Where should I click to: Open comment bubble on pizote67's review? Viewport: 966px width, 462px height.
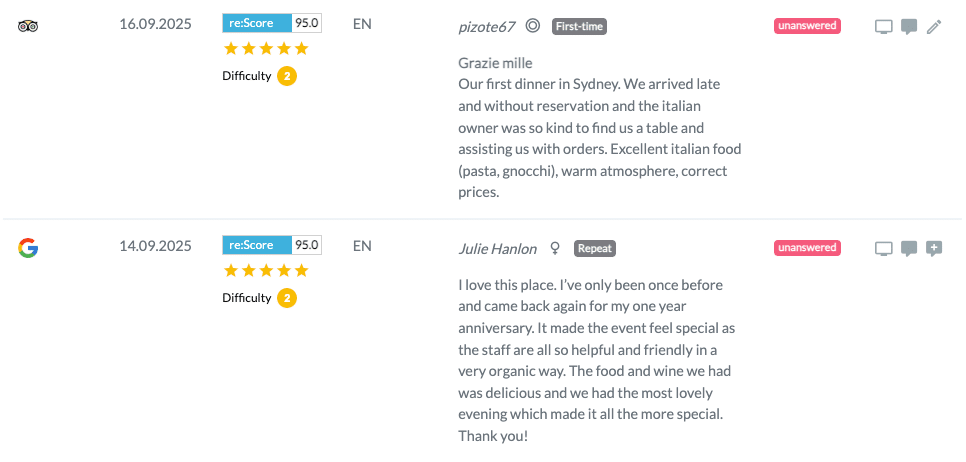[908, 27]
